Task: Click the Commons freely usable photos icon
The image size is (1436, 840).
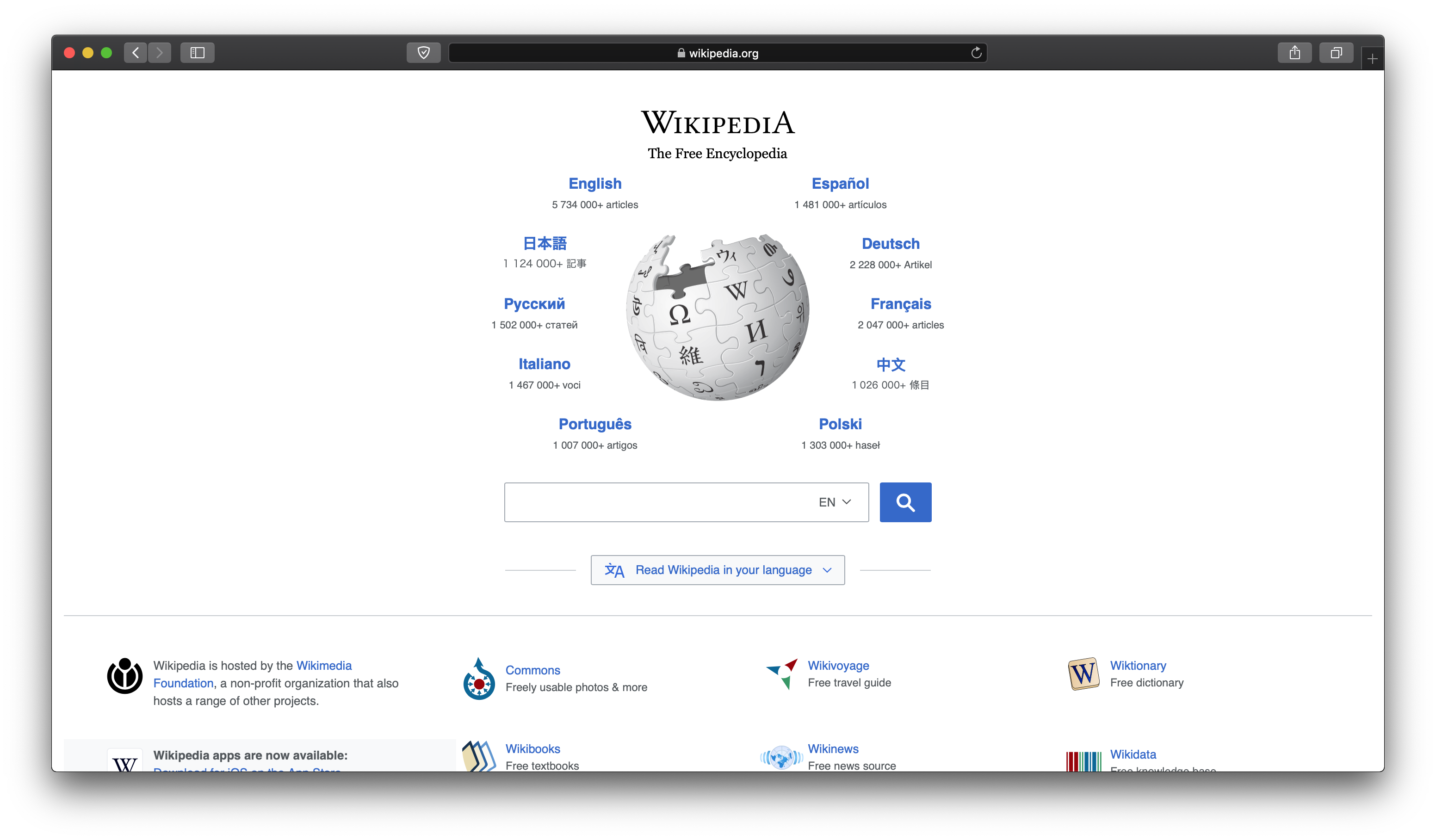Action: tap(479, 675)
